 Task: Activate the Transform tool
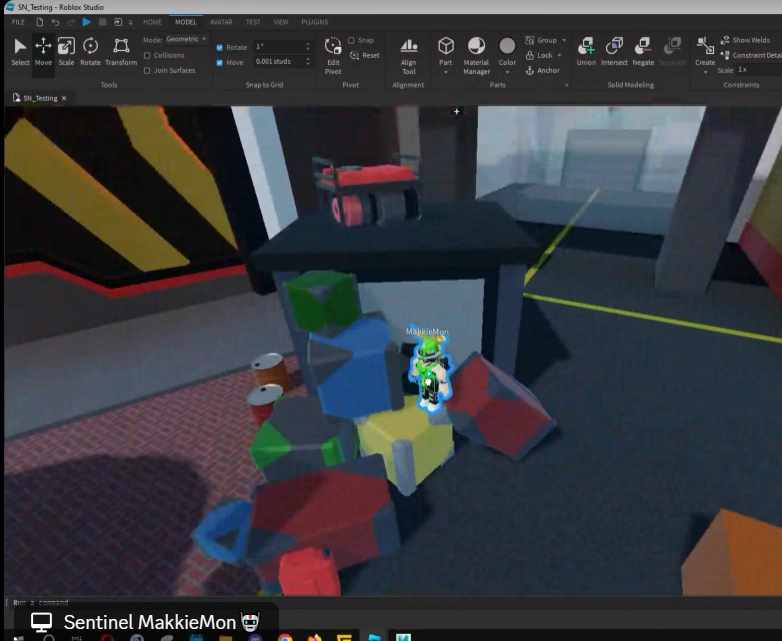(x=121, y=52)
